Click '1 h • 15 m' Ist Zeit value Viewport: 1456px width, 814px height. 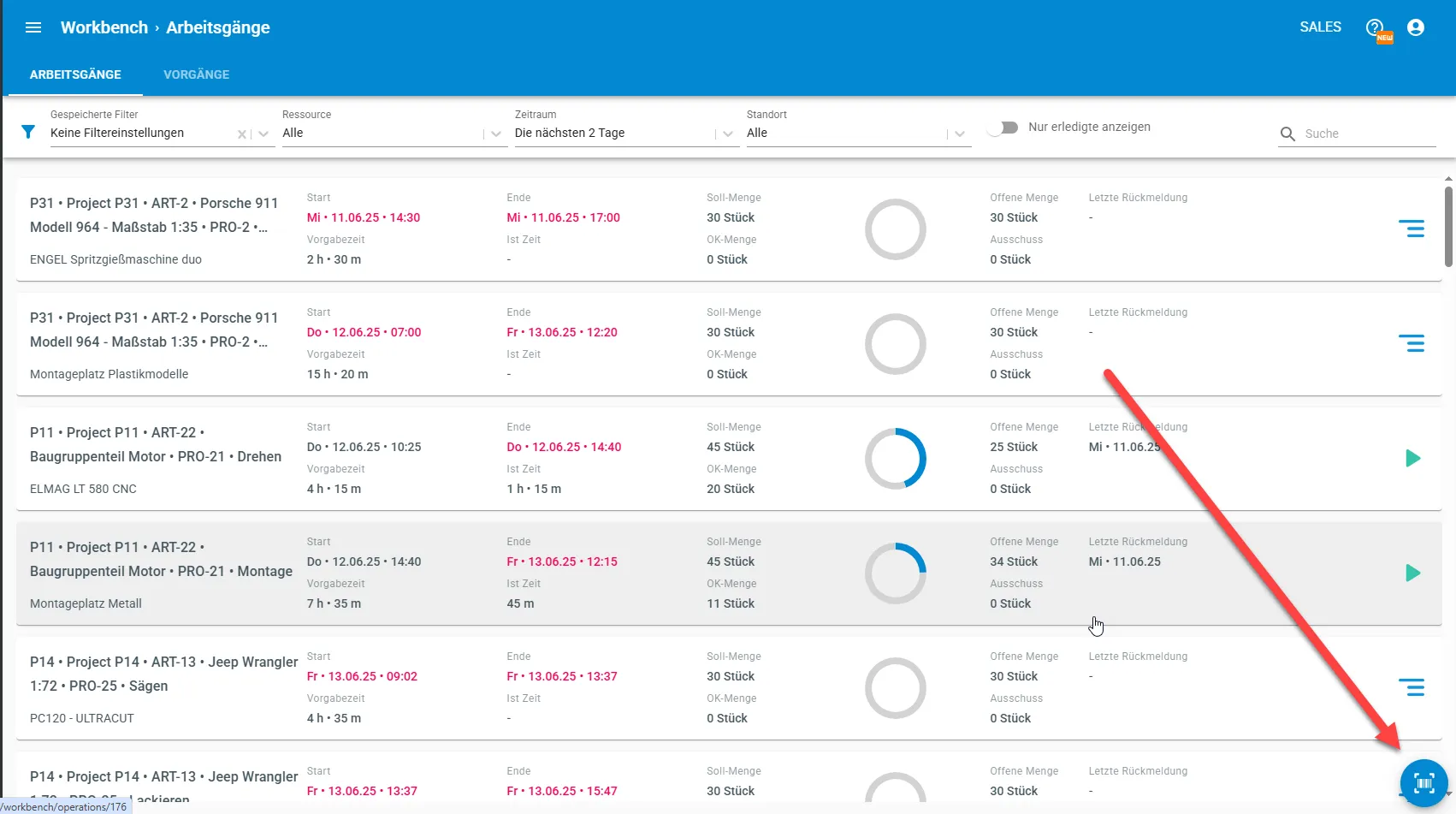pyautogui.click(x=534, y=489)
